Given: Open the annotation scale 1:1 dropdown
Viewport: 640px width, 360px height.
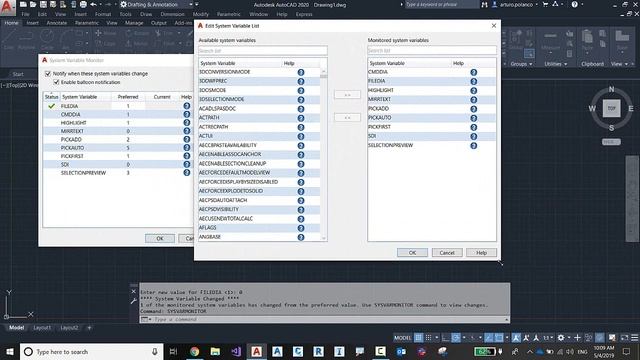Looking at the screenshot, I should 547,338.
